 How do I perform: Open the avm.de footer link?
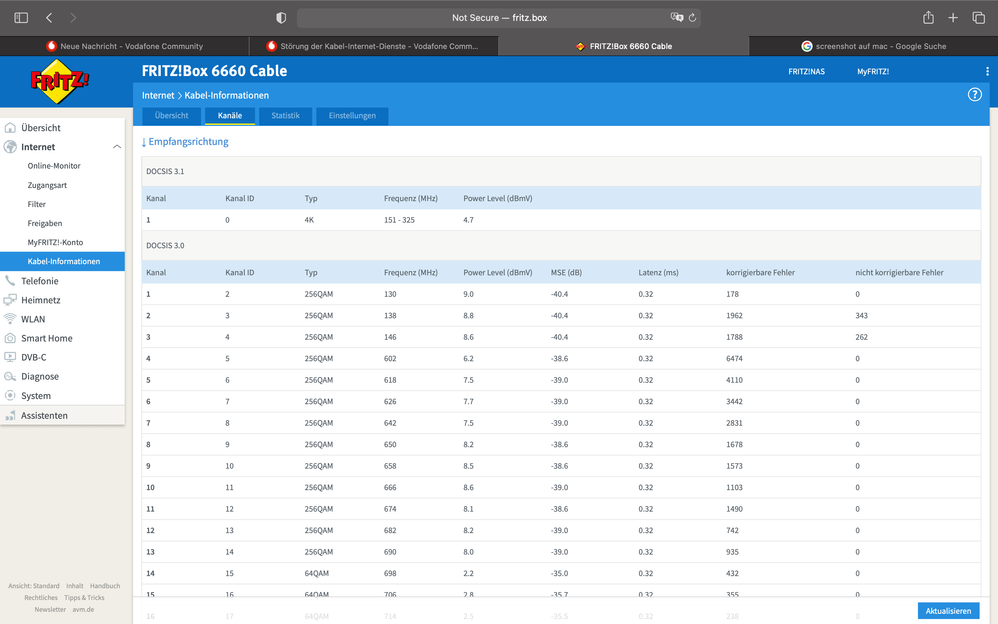83,609
